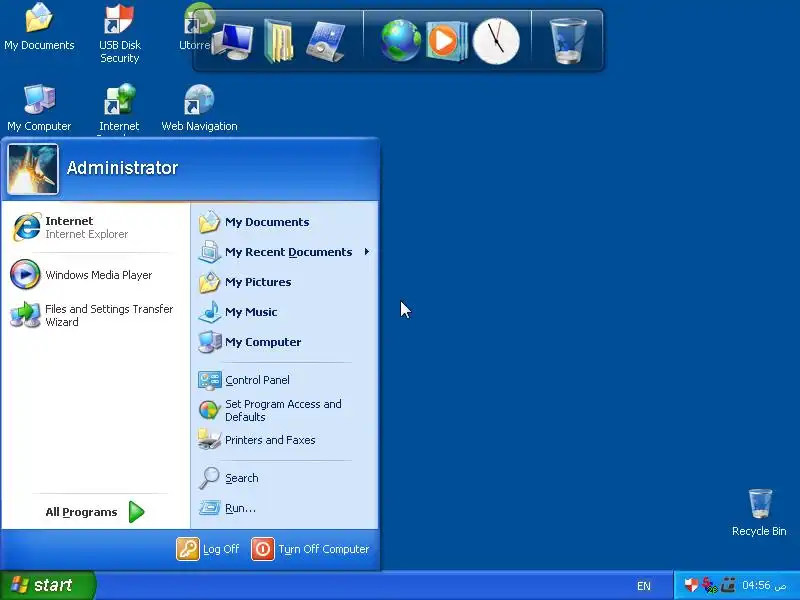Open Printers and Faxes
The image size is (800, 600).
point(284,440)
